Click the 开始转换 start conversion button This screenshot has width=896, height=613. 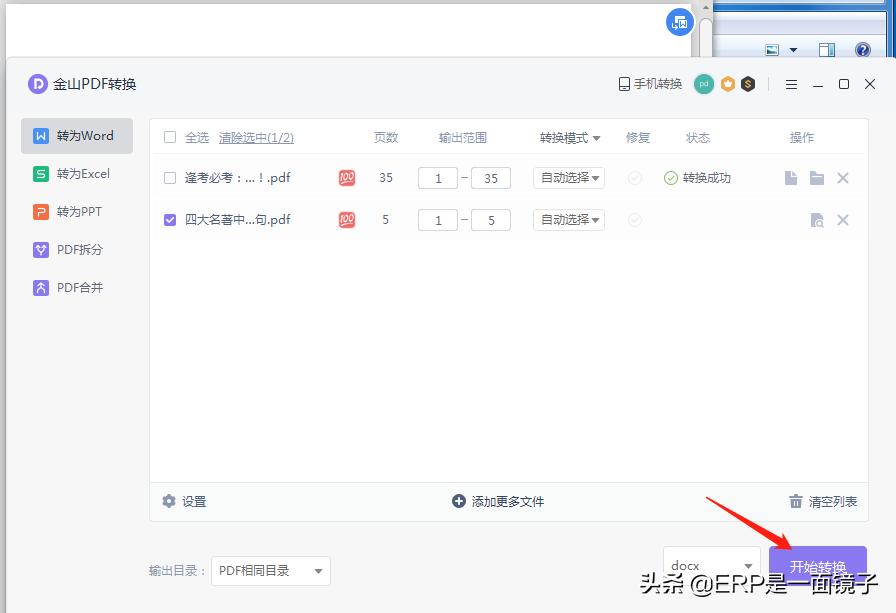(818, 565)
